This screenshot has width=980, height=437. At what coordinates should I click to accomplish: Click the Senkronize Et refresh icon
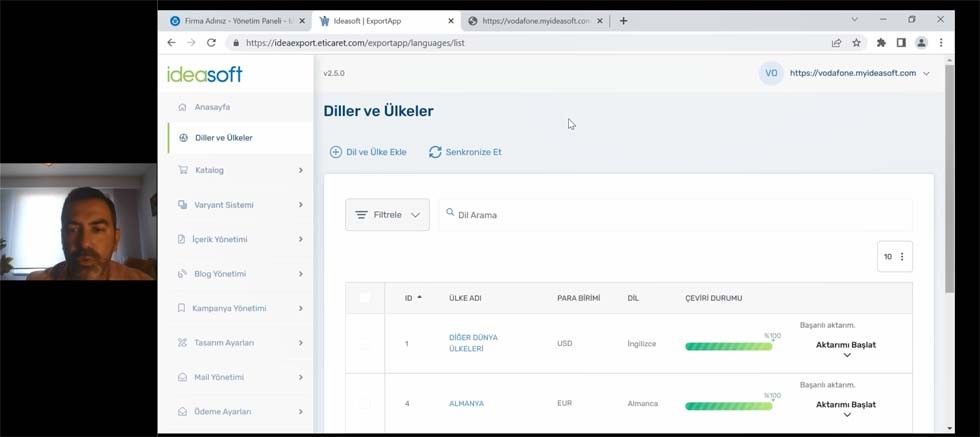pyautogui.click(x=435, y=152)
